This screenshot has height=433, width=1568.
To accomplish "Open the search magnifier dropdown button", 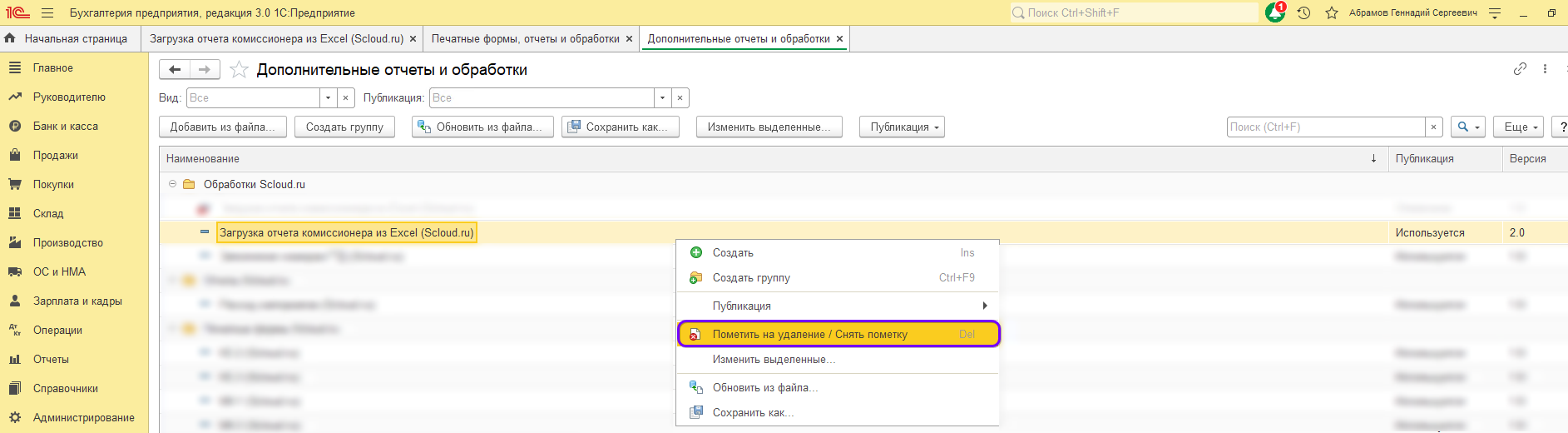I will coord(1468,127).
